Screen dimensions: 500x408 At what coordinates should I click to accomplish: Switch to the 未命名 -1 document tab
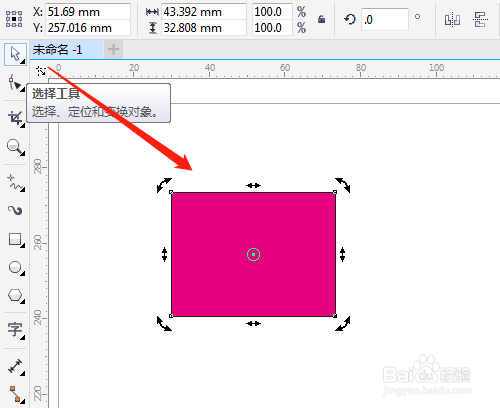click(x=67, y=50)
